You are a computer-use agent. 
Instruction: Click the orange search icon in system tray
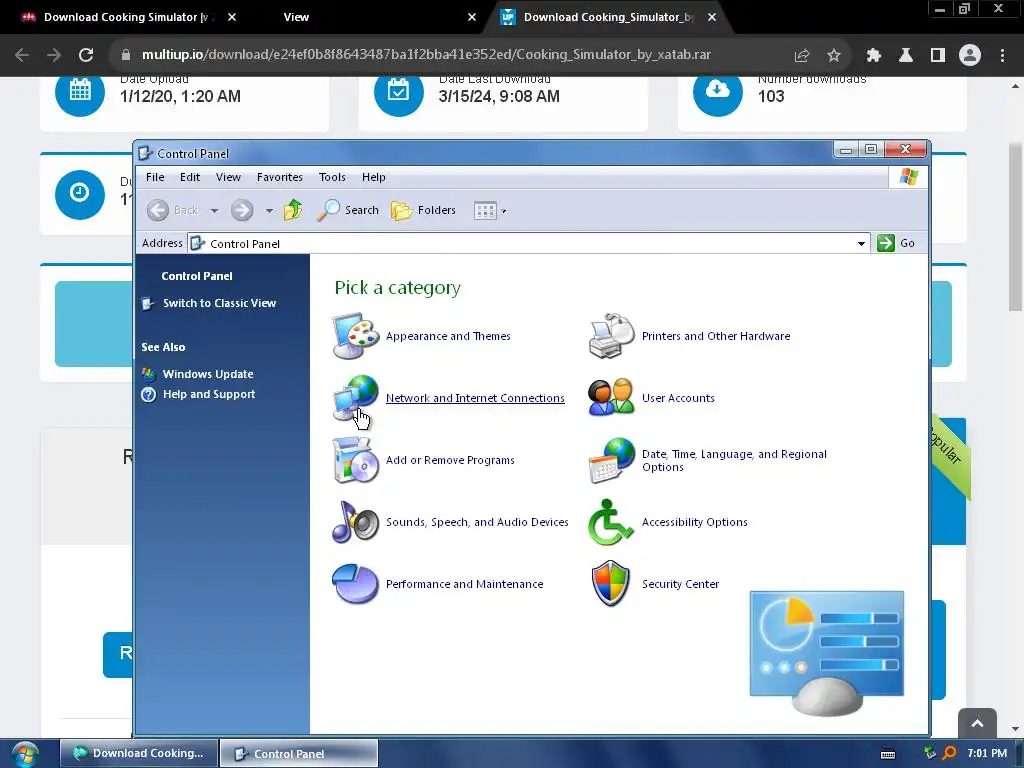950,753
